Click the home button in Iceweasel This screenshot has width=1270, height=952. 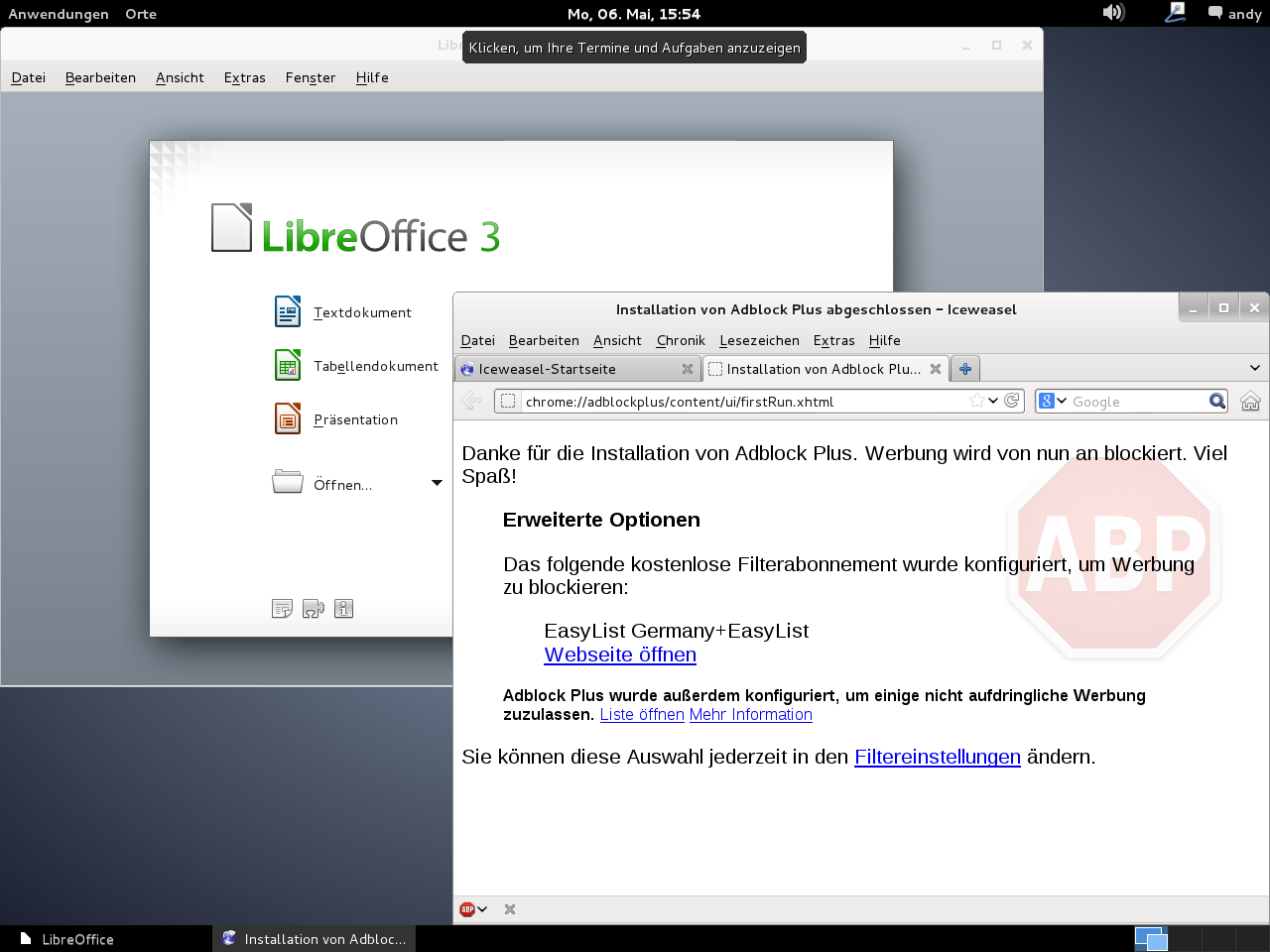click(1250, 401)
